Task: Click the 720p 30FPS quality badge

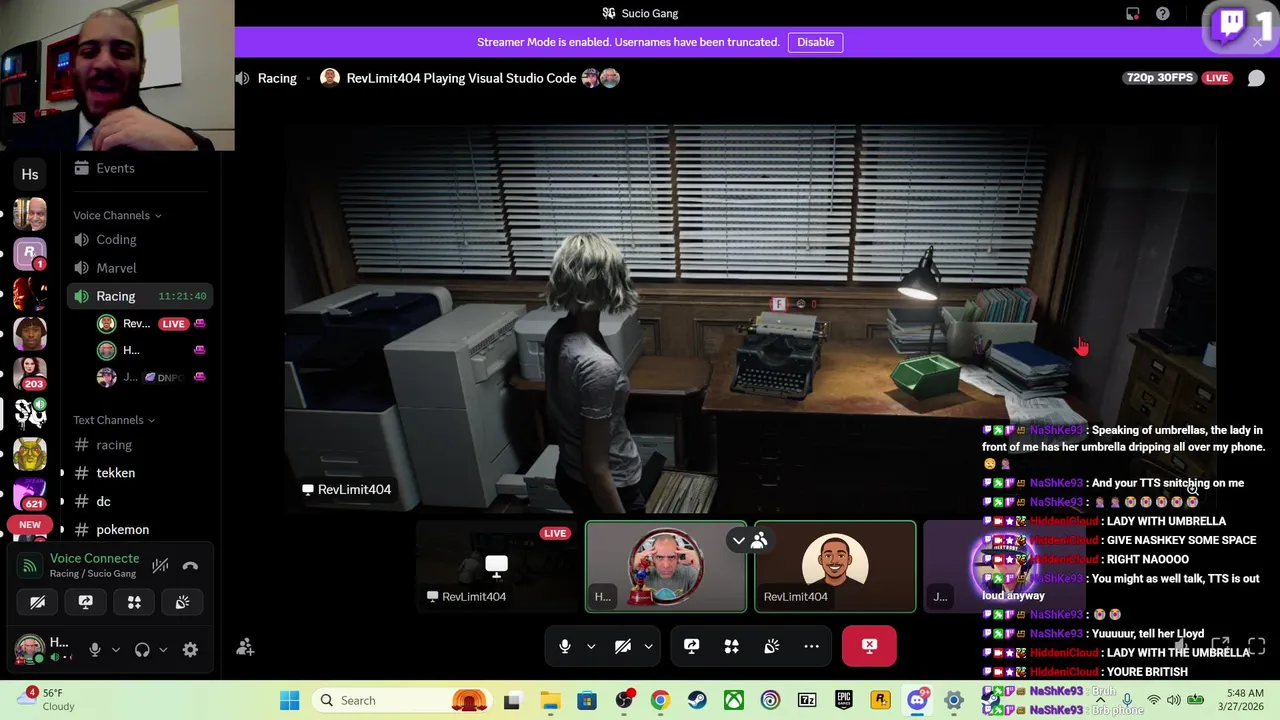Action: pyautogui.click(x=1161, y=78)
